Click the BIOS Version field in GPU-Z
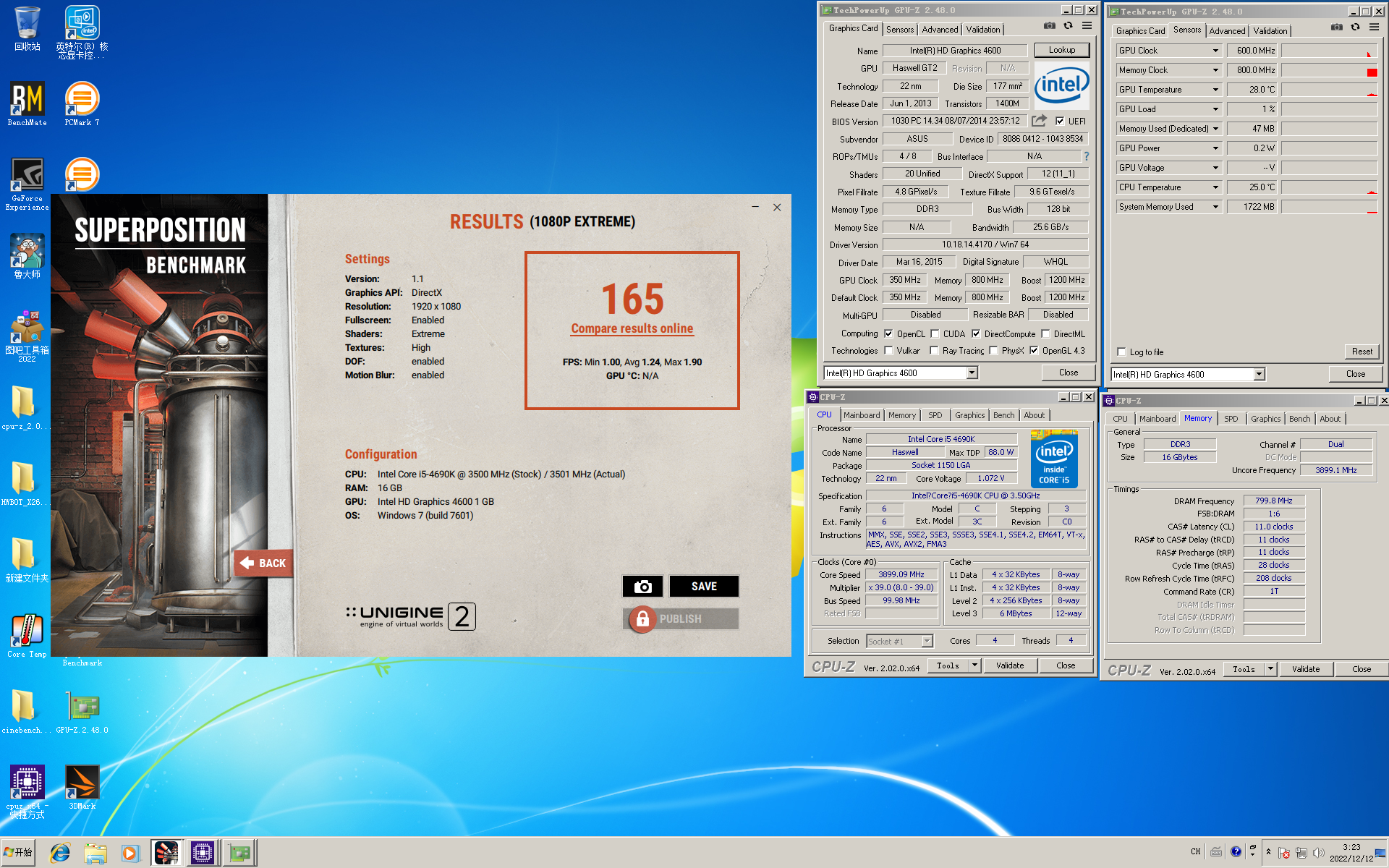Screen dimensions: 1389x868 click(x=955, y=121)
